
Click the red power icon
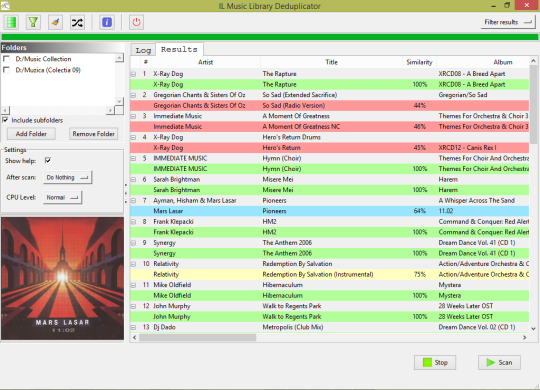pos(136,22)
